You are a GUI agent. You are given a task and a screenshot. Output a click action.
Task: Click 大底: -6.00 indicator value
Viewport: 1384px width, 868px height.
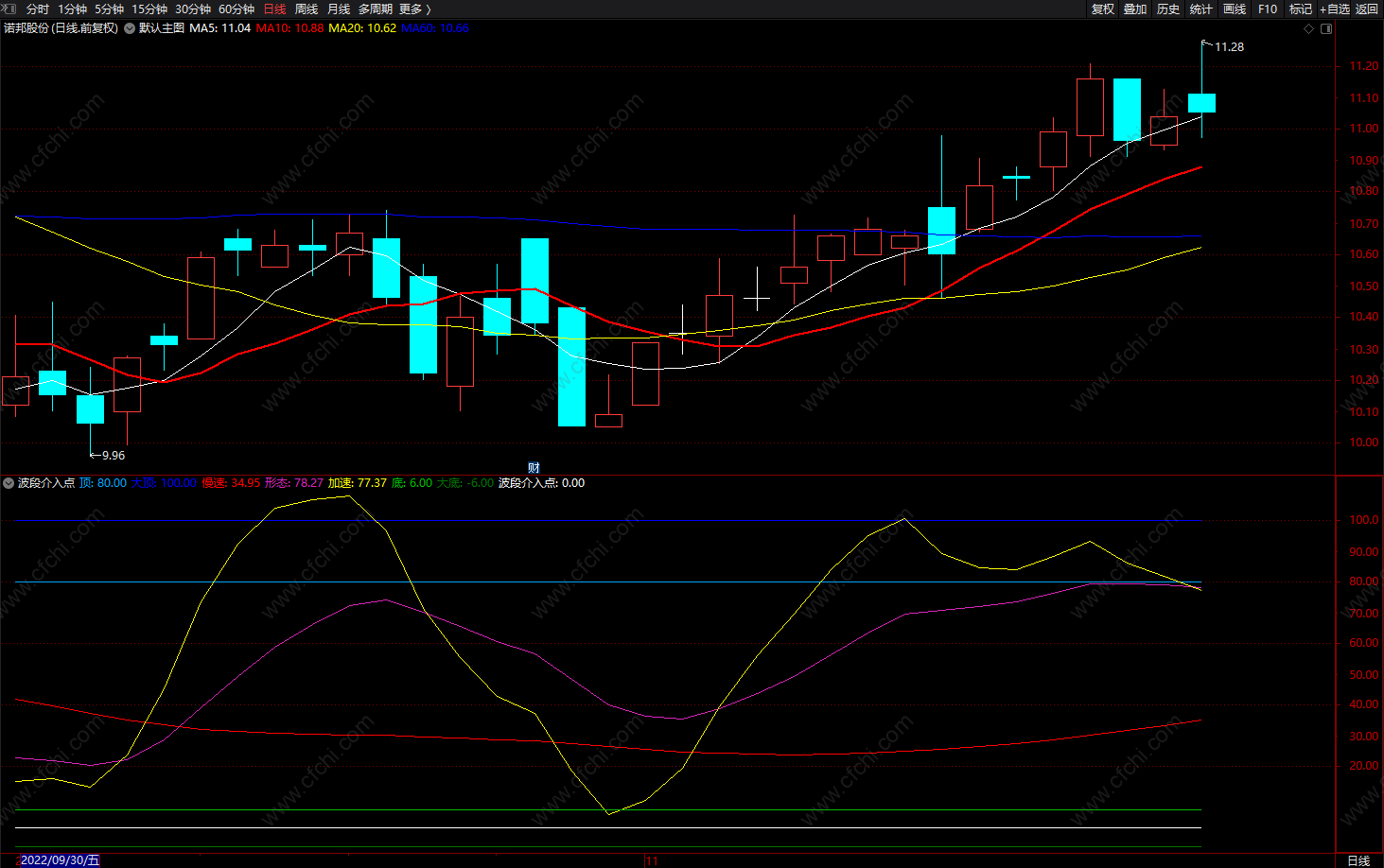(465, 483)
